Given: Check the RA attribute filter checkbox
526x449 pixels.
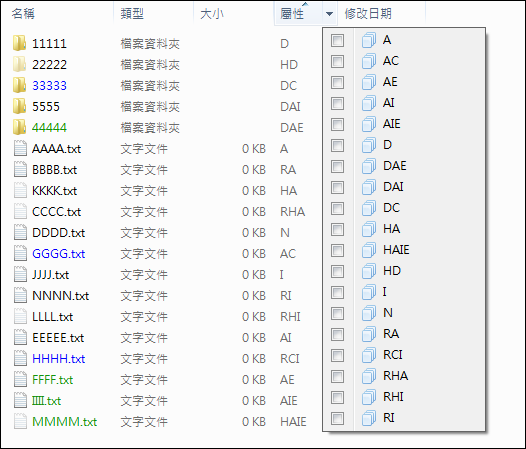Looking at the screenshot, I should 337,334.
